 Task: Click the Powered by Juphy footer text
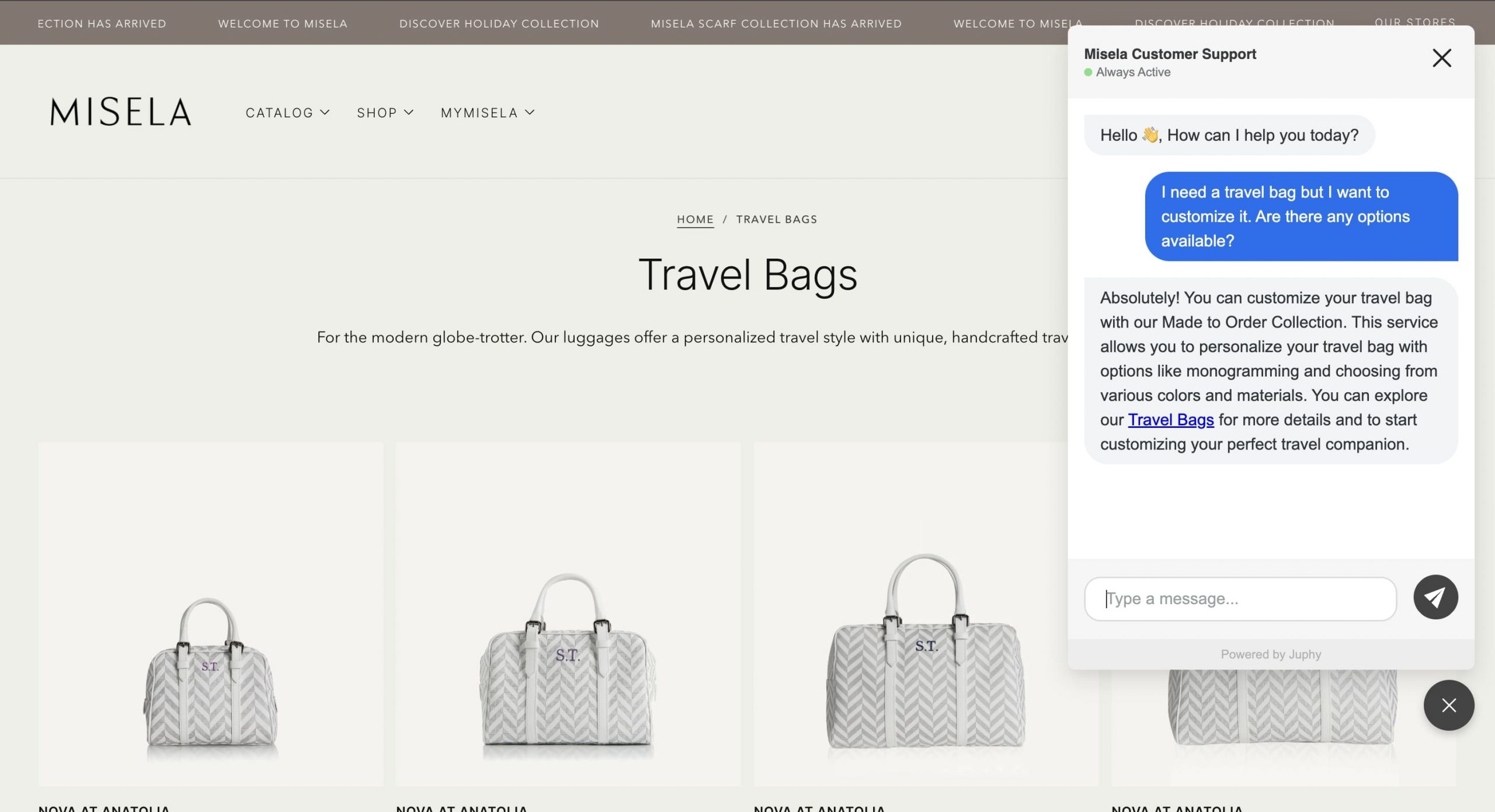(x=1270, y=654)
